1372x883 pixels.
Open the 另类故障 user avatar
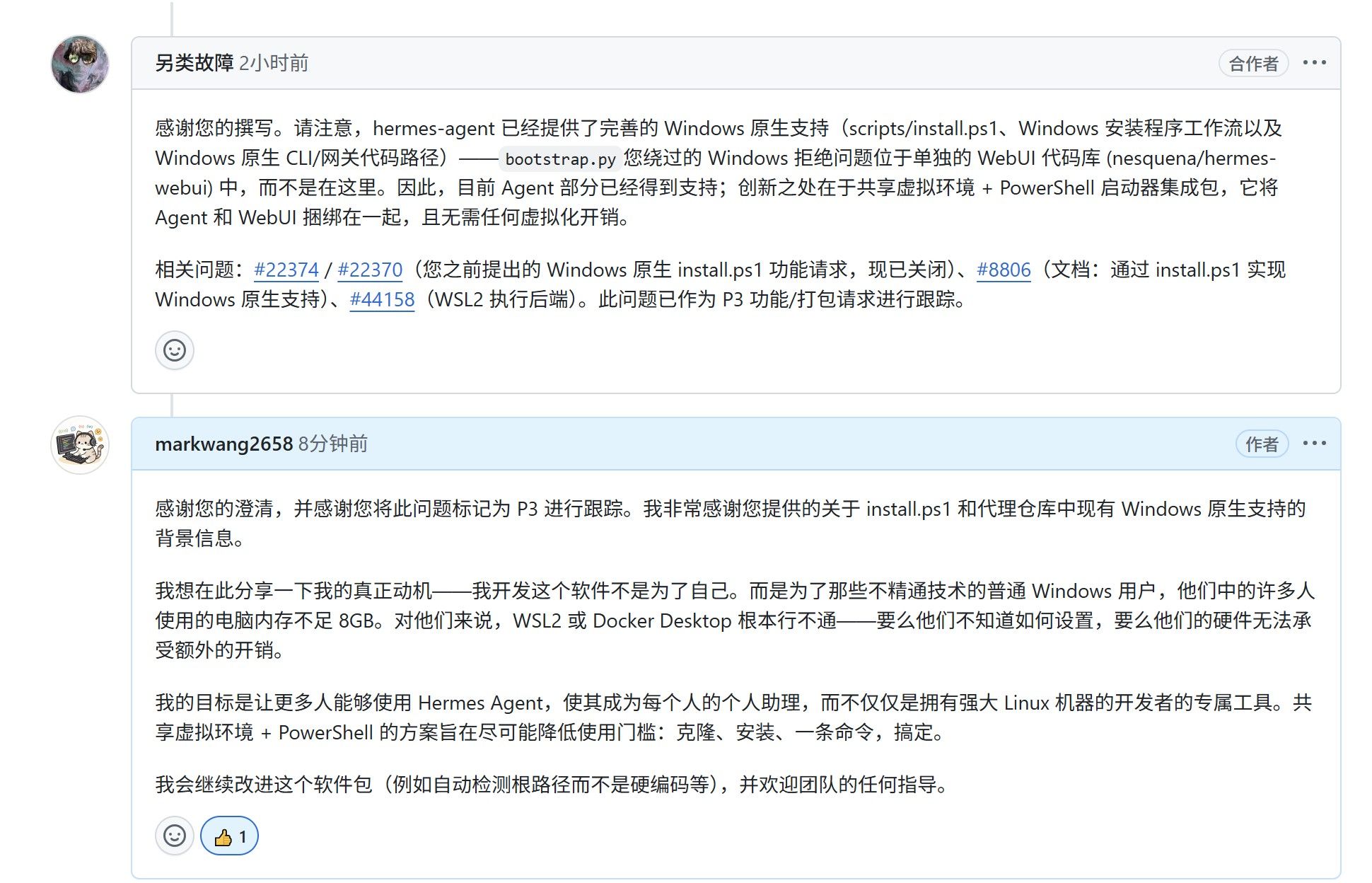[80, 64]
